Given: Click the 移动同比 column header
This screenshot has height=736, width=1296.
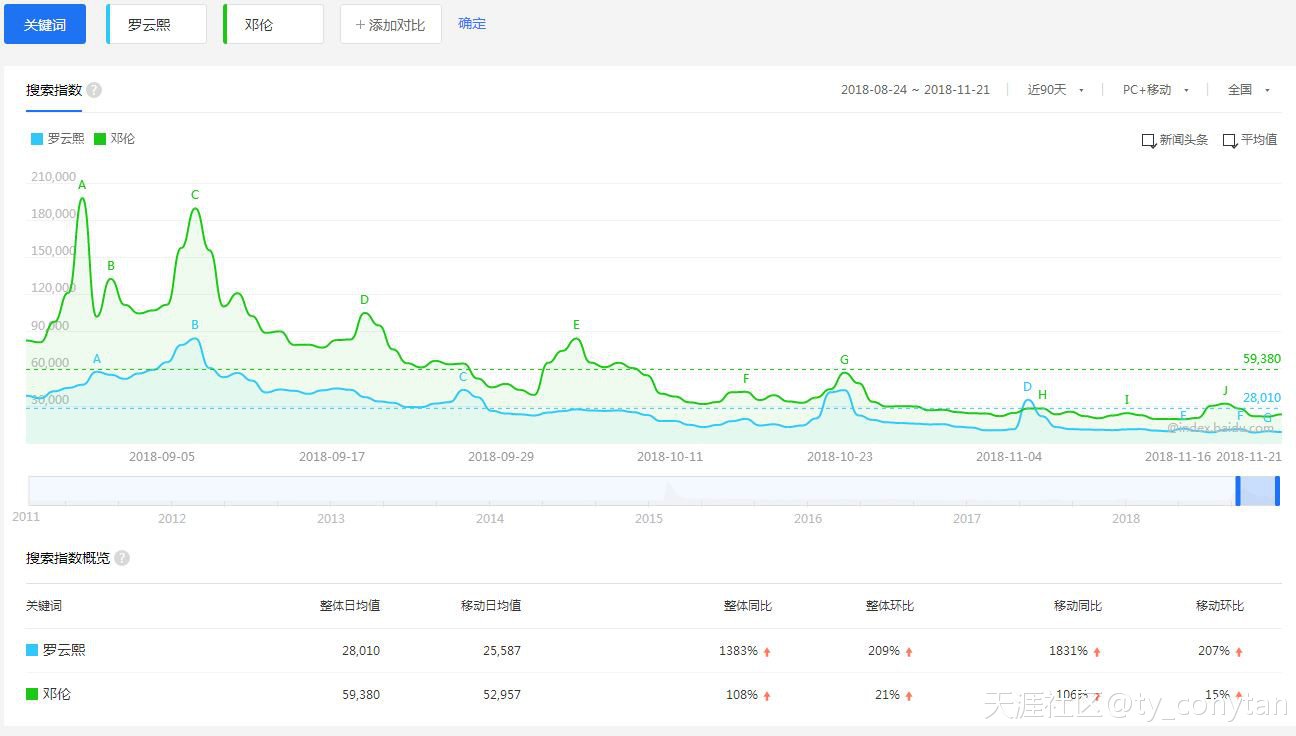Looking at the screenshot, I should tap(1078, 606).
